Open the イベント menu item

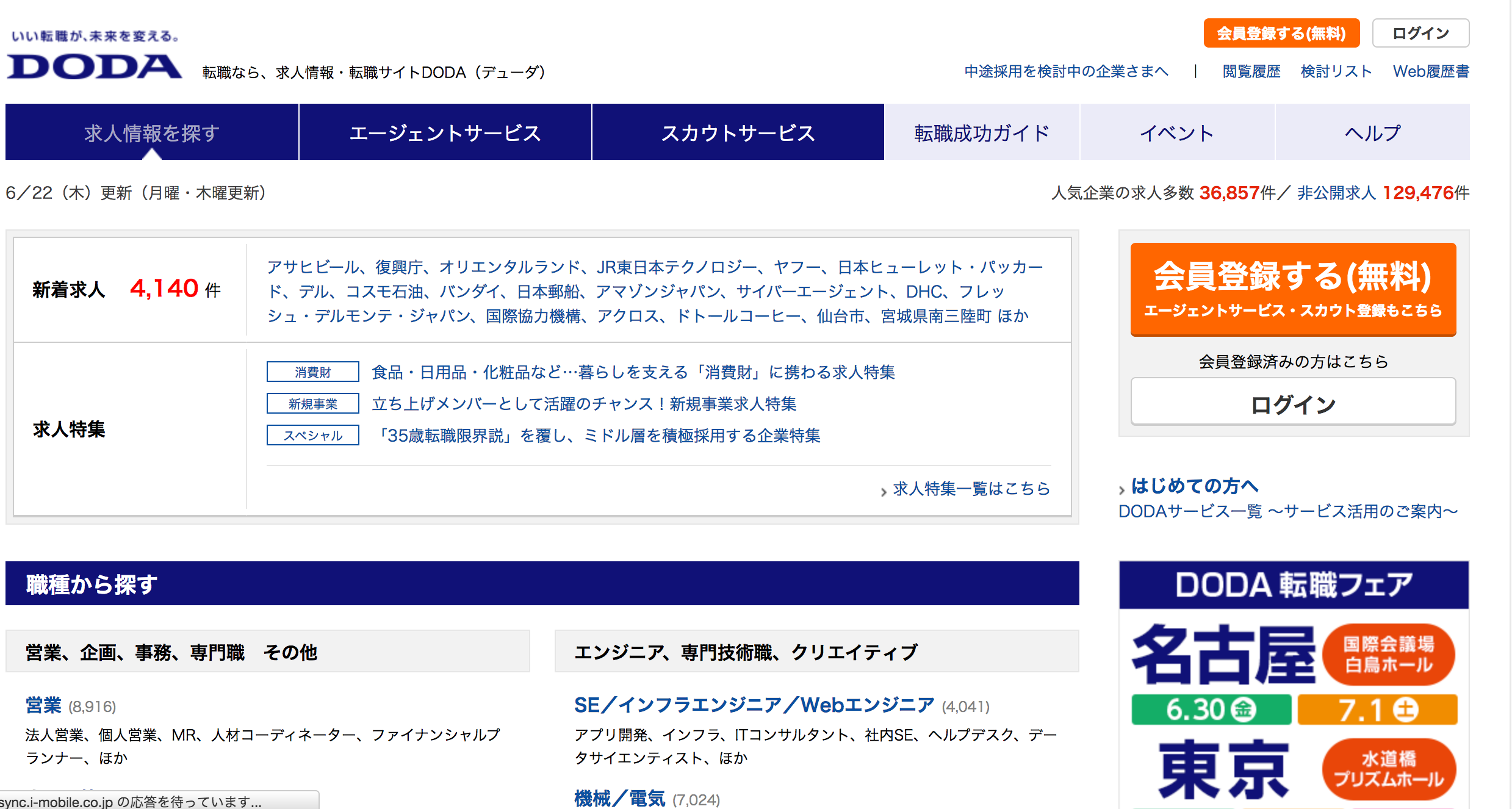tap(1177, 132)
